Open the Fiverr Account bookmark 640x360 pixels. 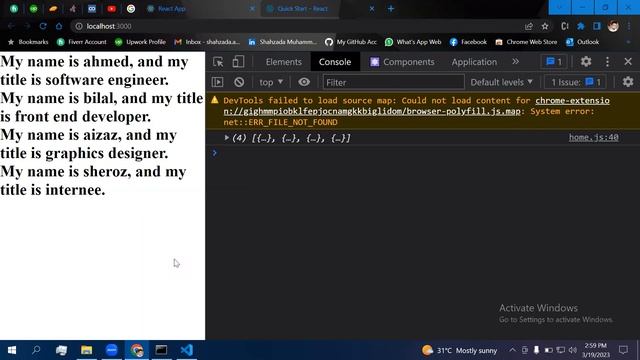click(x=82, y=42)
